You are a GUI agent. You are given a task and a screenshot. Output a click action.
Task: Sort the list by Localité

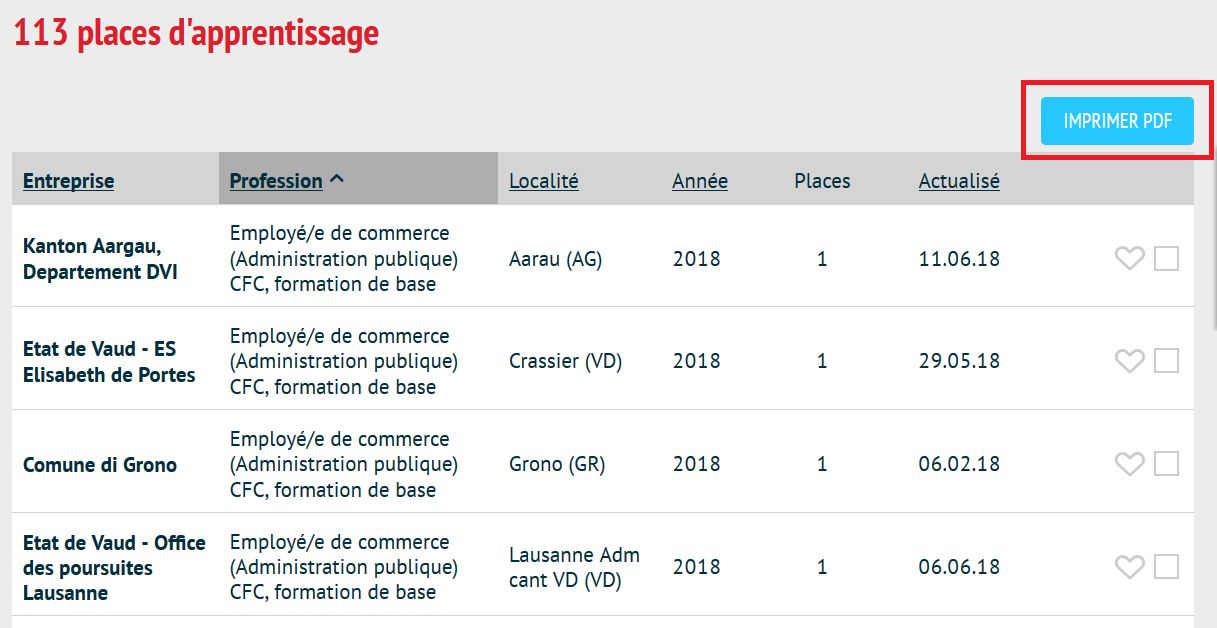tap(544, 181)
